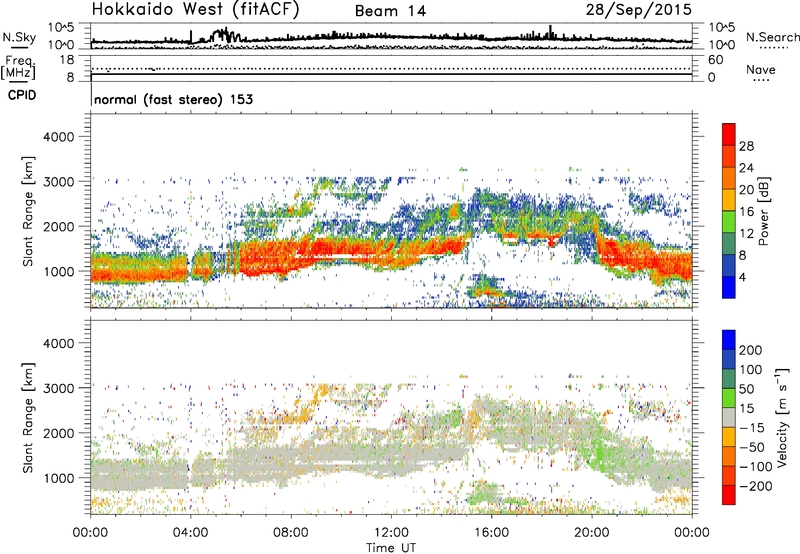The image size is (800, 554).
Task: Click the 'Slant Range [km]' label of power panel
Action: coord(28,211)
